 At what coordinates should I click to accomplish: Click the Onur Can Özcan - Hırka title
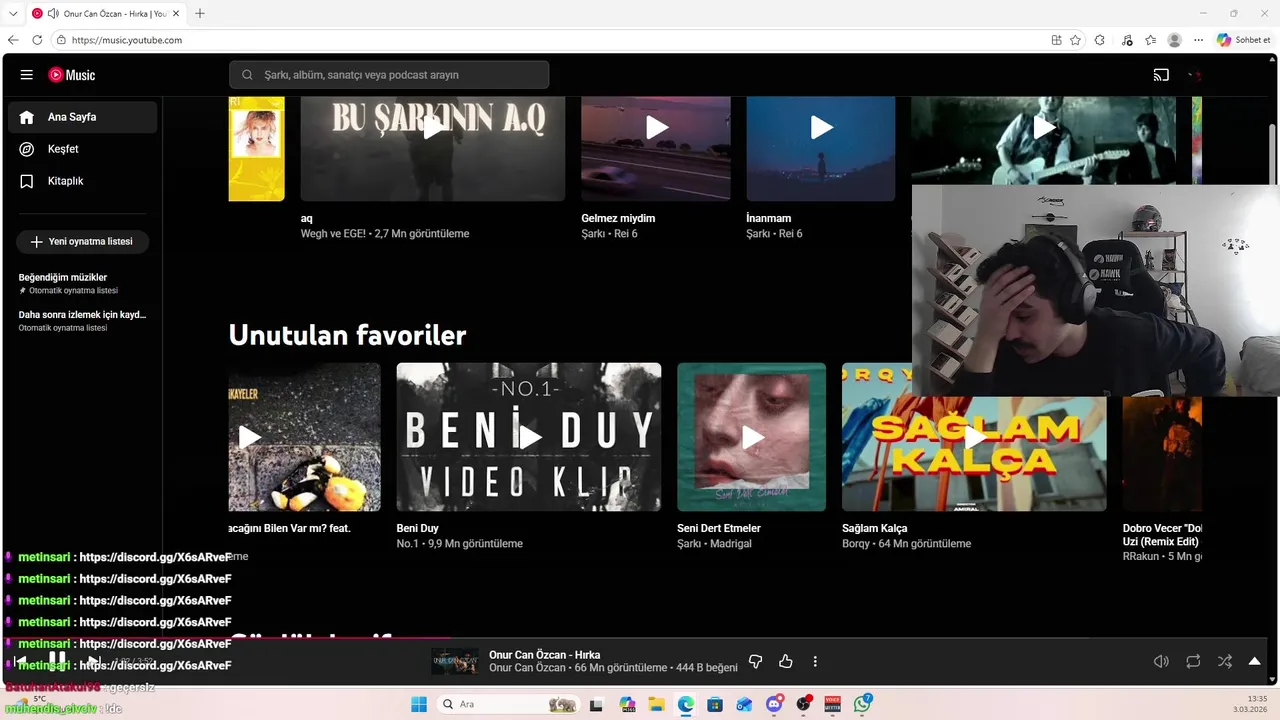click(545, 655)
